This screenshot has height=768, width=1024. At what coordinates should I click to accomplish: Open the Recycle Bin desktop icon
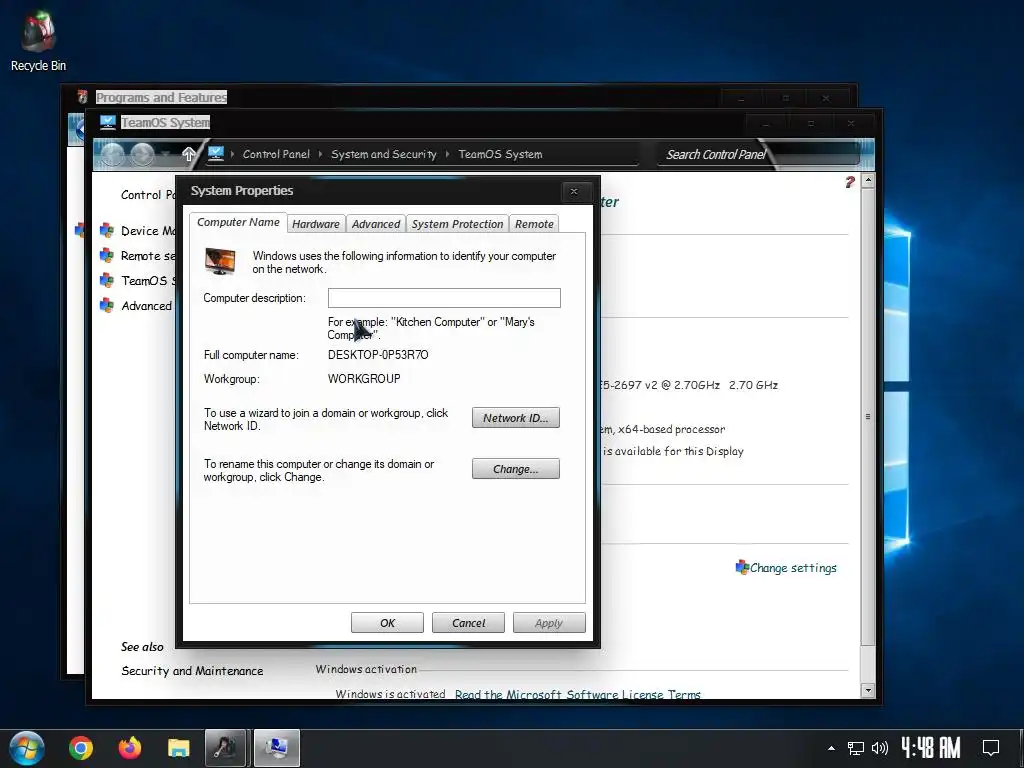(38, 39)
